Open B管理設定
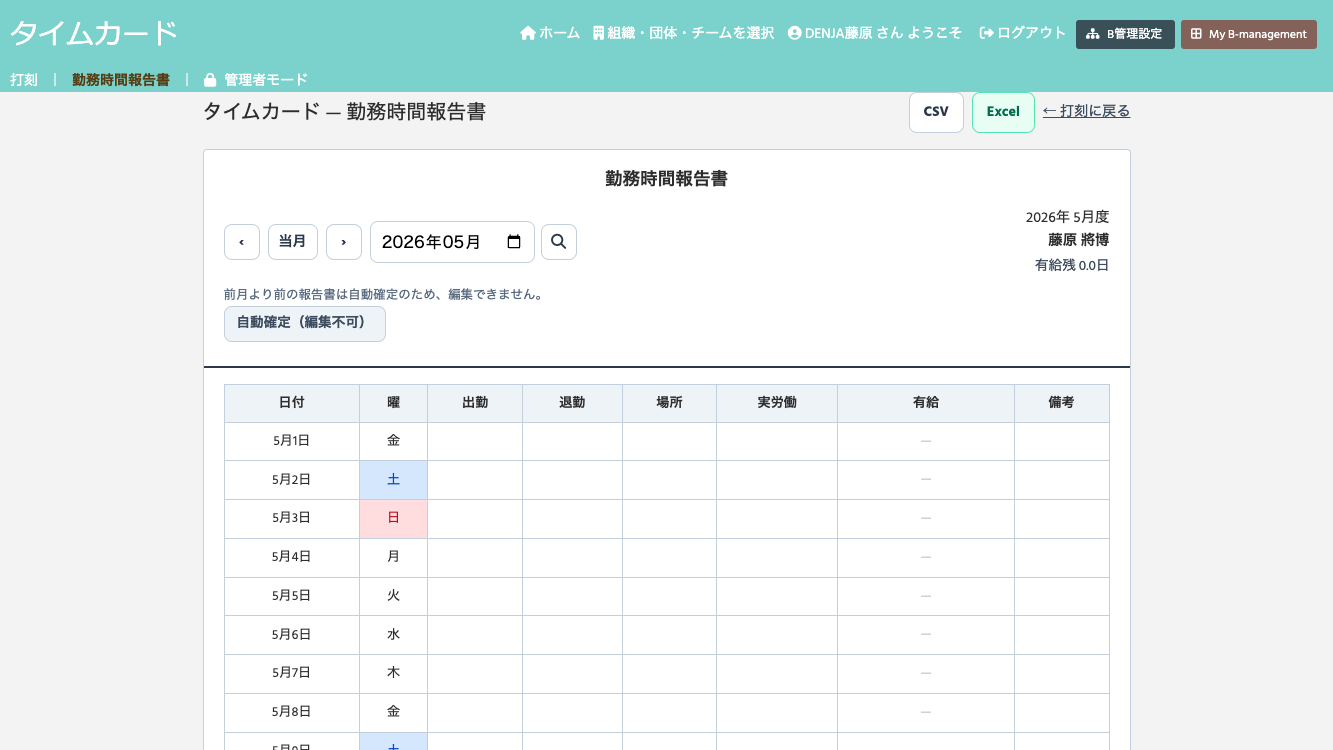The image size is (1333, 750). pos(1125,34)
